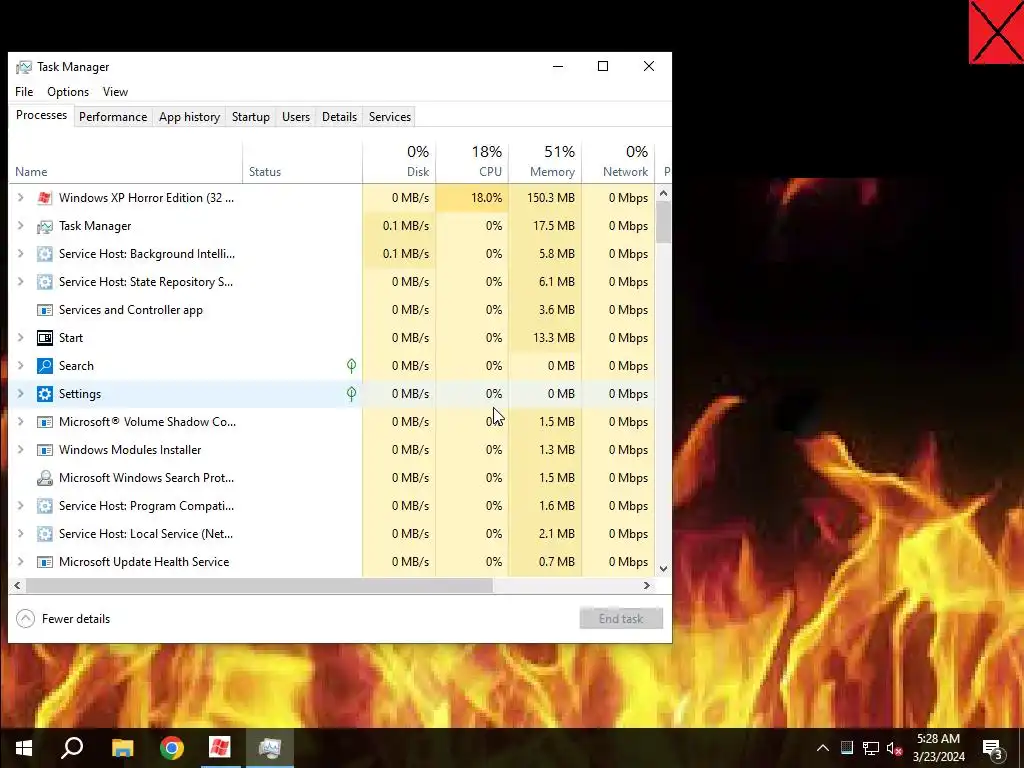
Task: Click the vertical scrollbar up arrow
Action: coord(664,193)
